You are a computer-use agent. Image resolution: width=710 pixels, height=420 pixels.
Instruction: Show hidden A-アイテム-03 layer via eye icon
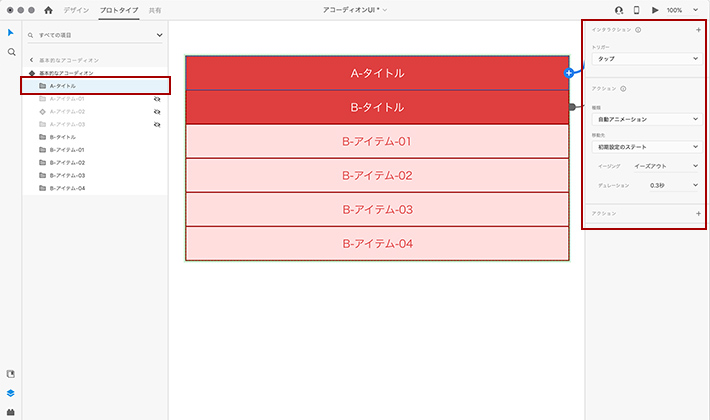(x=157, y=124)
